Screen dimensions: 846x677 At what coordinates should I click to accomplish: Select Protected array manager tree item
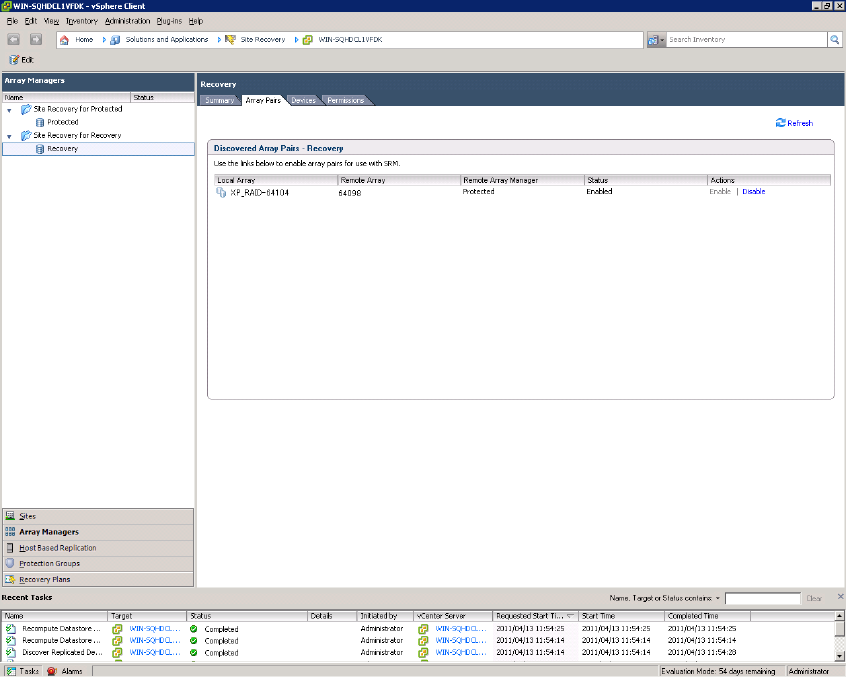tap(62, 122)
